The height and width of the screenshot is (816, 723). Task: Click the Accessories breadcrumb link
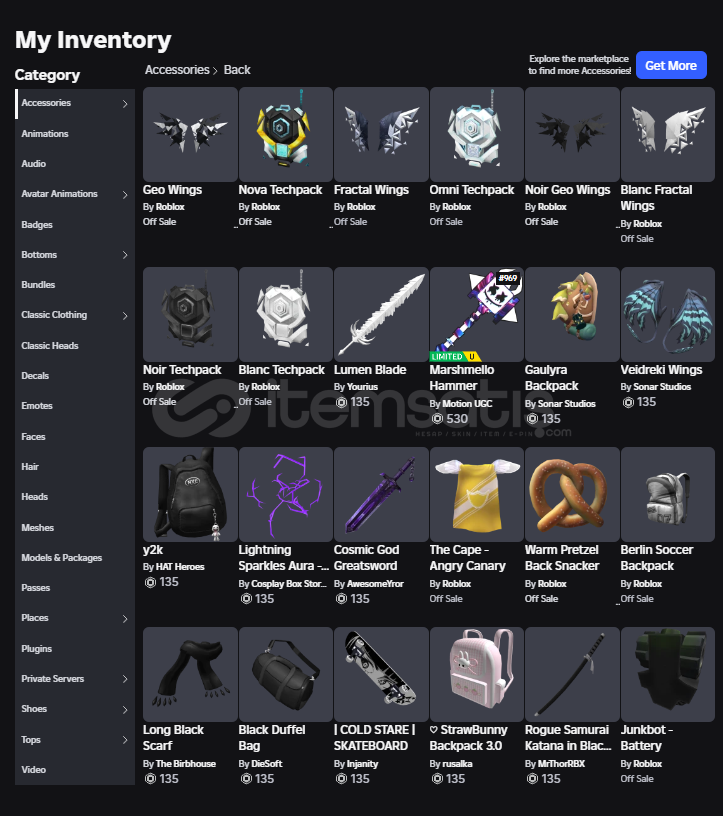[x=177, y=70]
